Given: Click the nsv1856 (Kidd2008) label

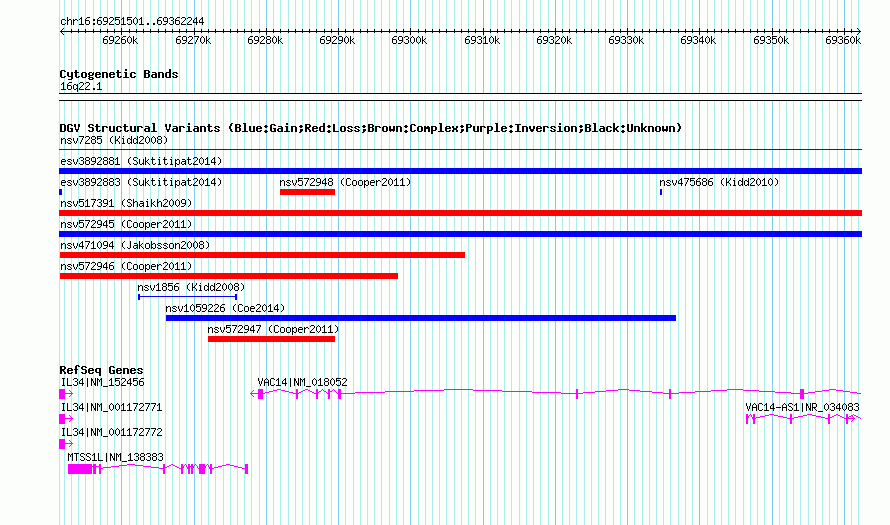Looking at the screenshot, I should coord(191,287).
